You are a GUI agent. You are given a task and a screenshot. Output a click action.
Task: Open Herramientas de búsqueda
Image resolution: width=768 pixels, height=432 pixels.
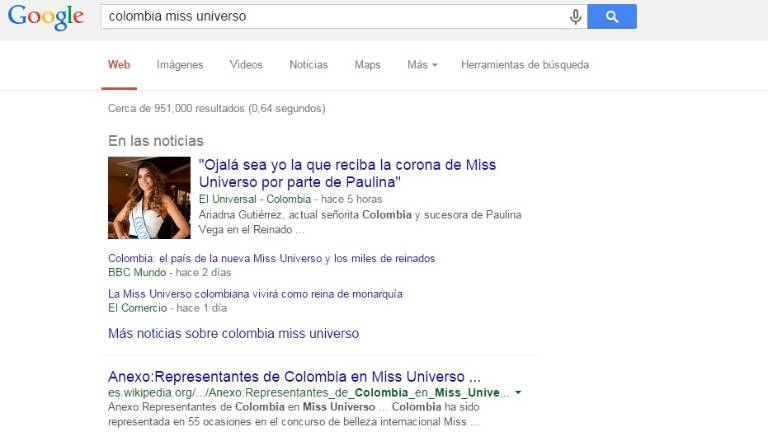(525, 65)
